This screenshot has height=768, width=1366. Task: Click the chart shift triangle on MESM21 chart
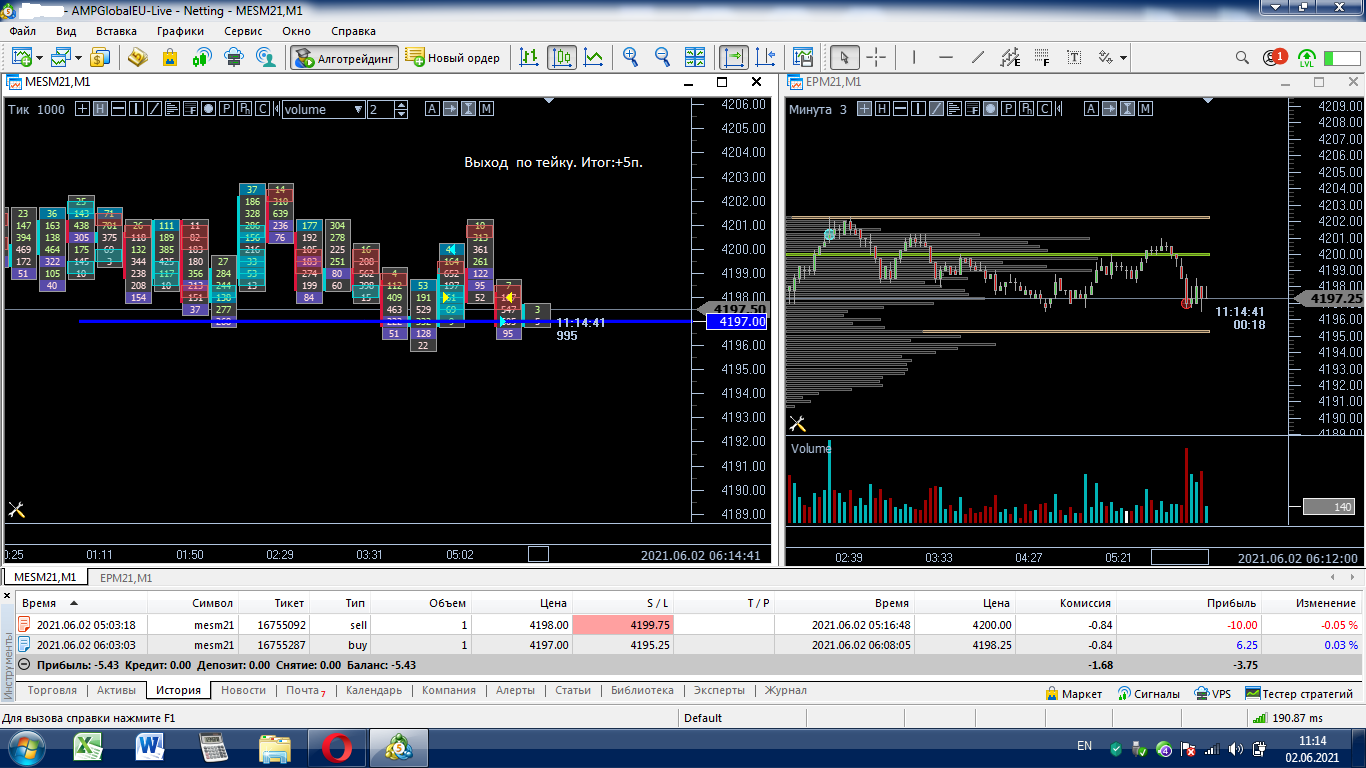tap(549, 100)
